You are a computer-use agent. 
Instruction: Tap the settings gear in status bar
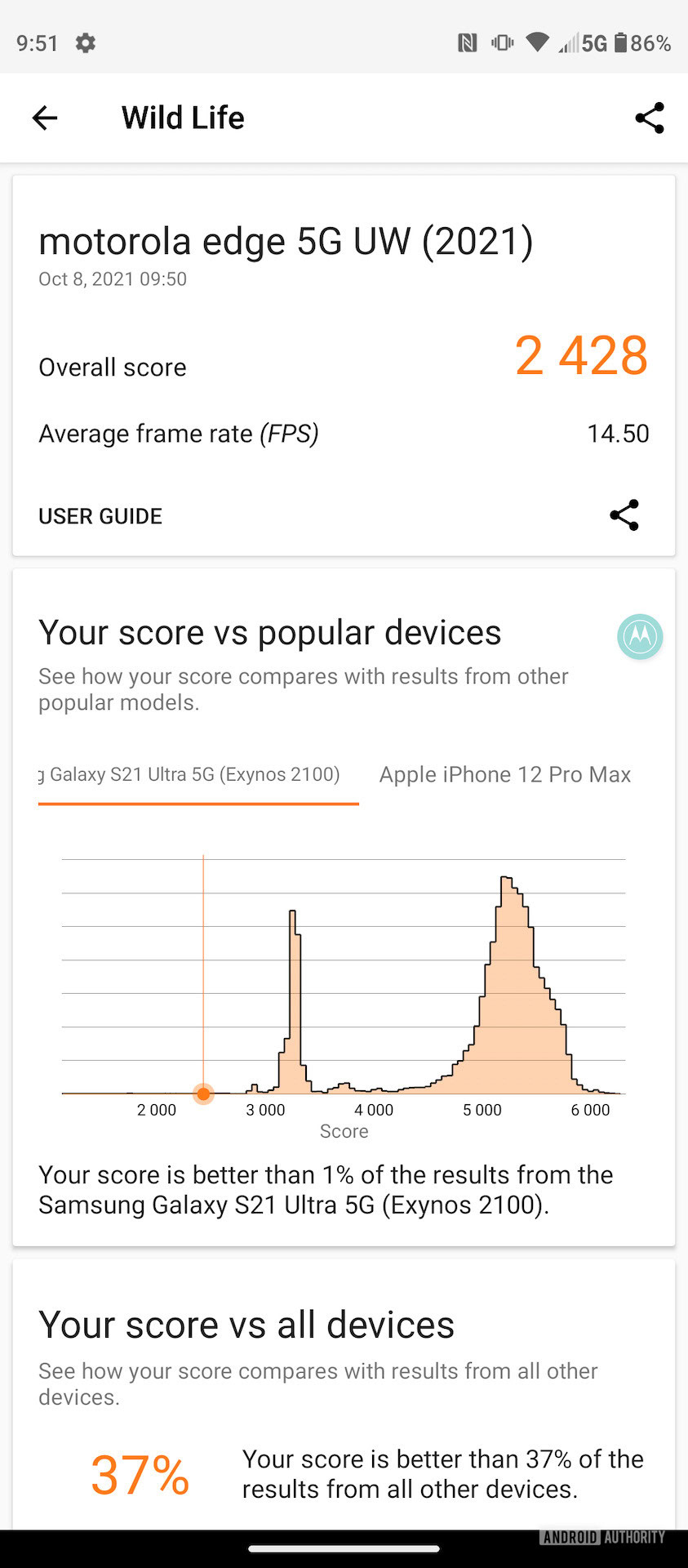coord(86,43)
